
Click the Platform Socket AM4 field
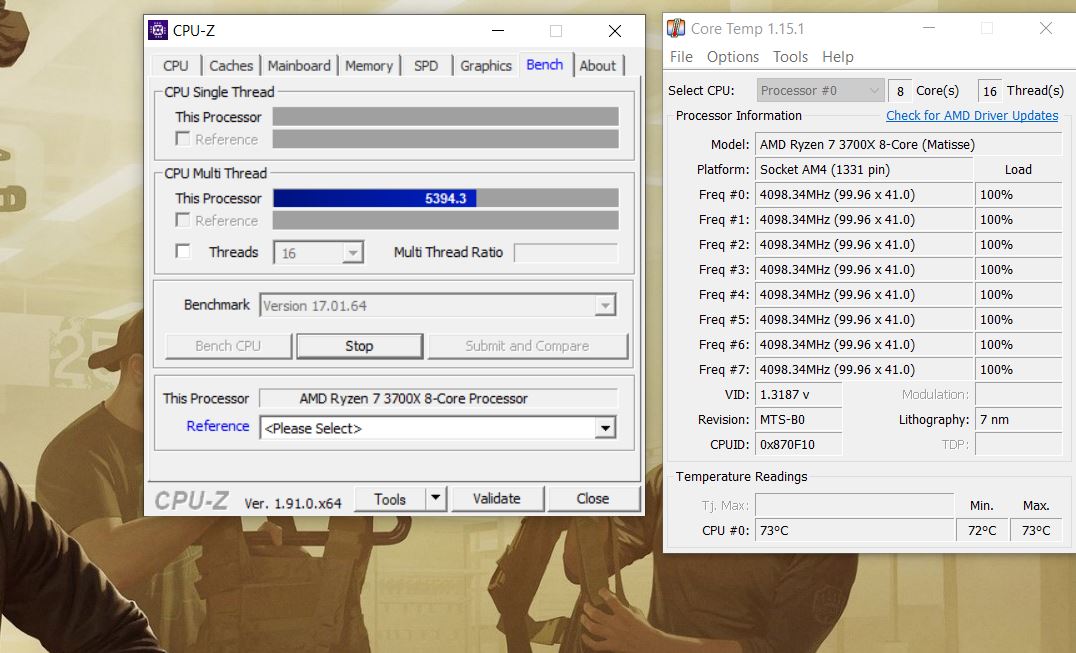pyautogui.click(x=864, y=169)
